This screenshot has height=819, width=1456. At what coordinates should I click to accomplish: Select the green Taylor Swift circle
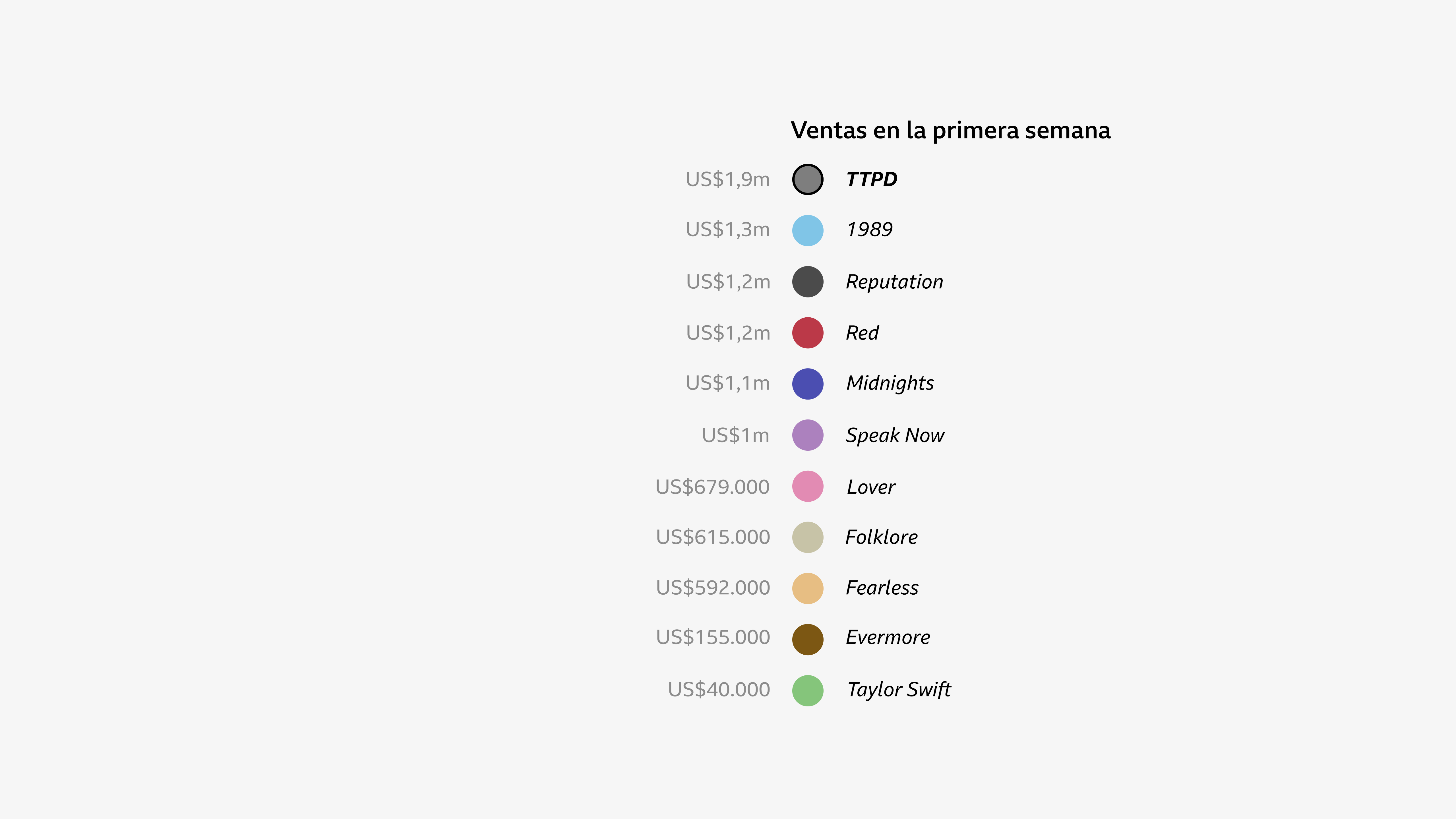point(808,691)
